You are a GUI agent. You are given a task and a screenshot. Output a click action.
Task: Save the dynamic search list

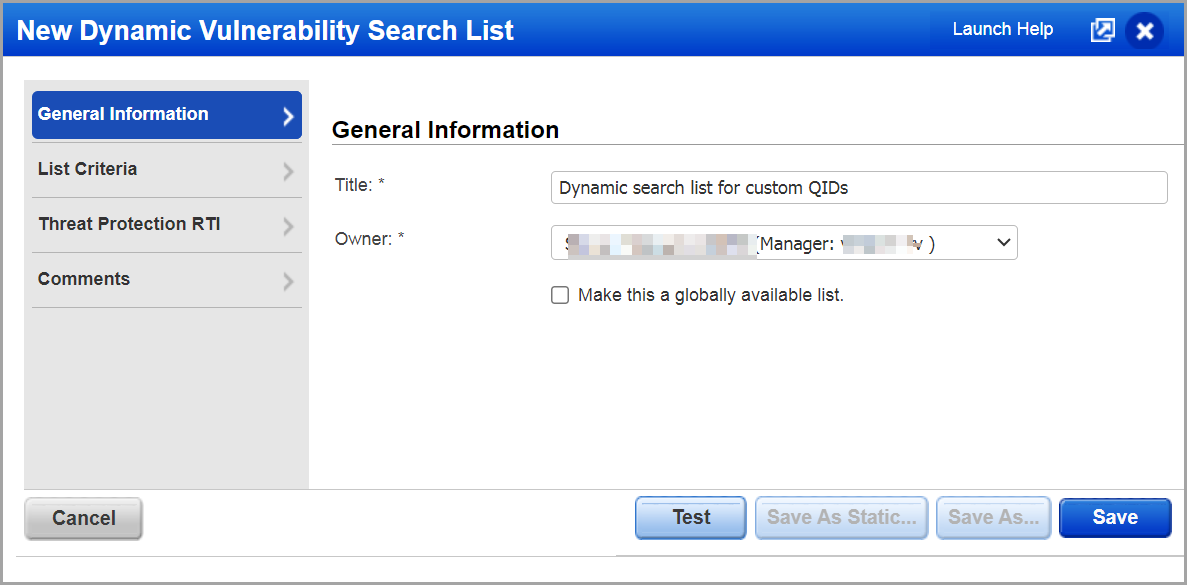pos(1114,518)
